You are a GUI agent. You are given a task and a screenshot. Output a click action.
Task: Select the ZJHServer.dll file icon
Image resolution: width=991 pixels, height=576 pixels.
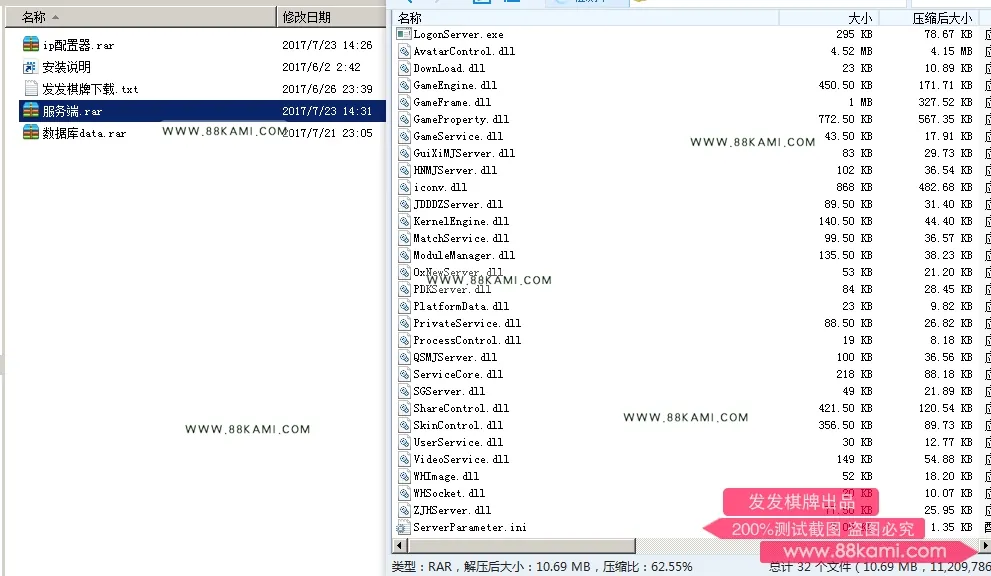click(x=403, y=510)
